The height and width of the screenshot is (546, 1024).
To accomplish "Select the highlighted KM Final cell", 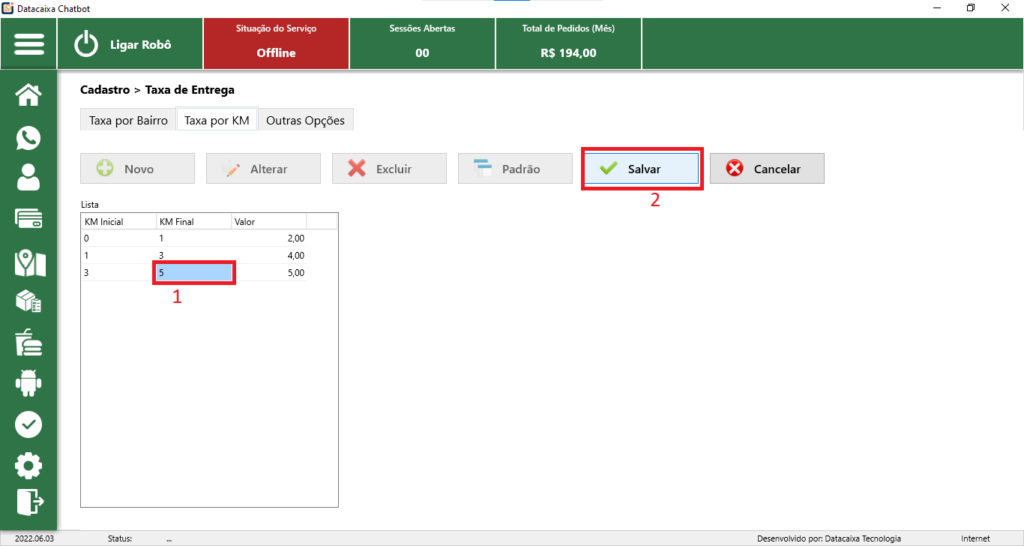I will click(x=194, y=272).
